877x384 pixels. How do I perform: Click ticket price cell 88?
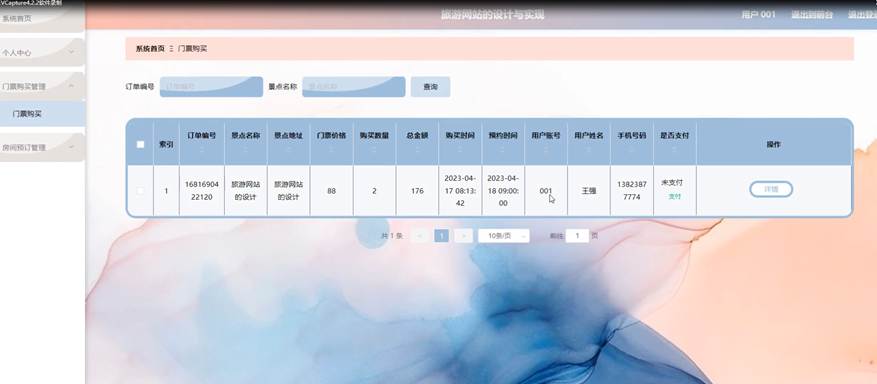click(331, 191)
